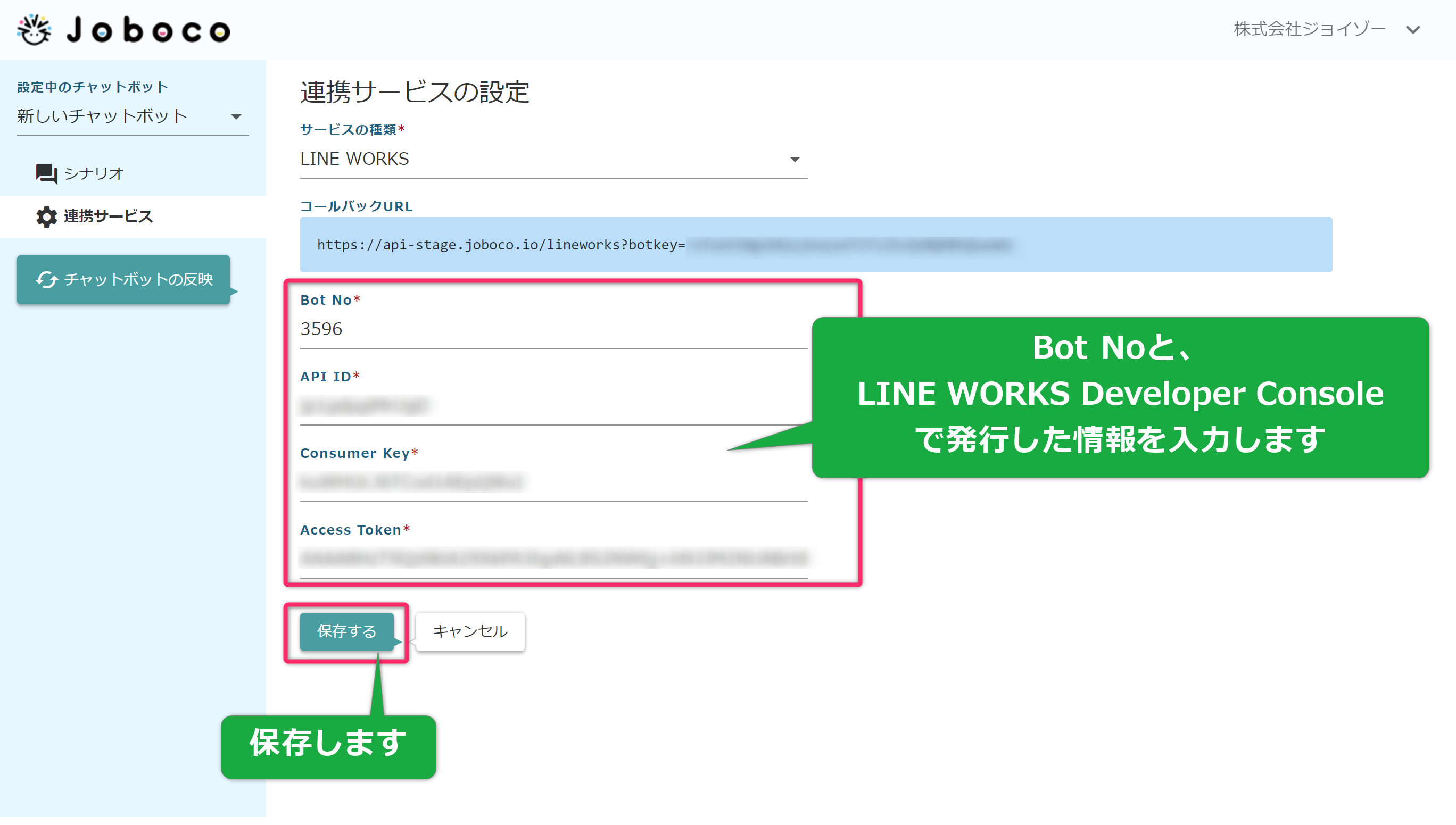Image resolution: width=1456 pixels, height=825 pixels.
Task: Click the Consumer Key input field
Action: pyautogui.click(x=553, y=483)
